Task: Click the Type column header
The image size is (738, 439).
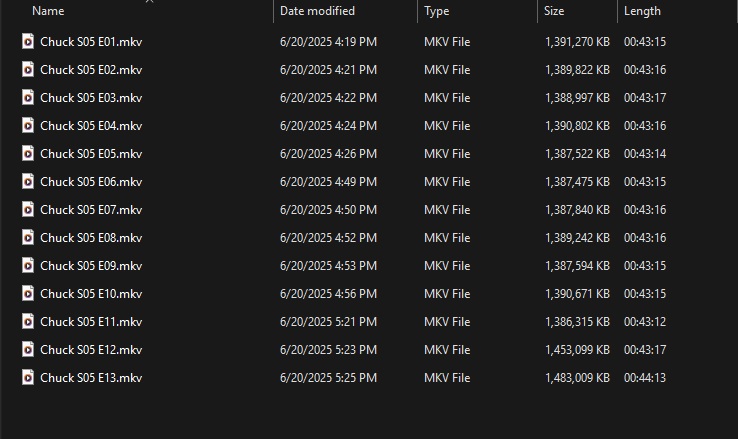Action: (x=437, y=11)
